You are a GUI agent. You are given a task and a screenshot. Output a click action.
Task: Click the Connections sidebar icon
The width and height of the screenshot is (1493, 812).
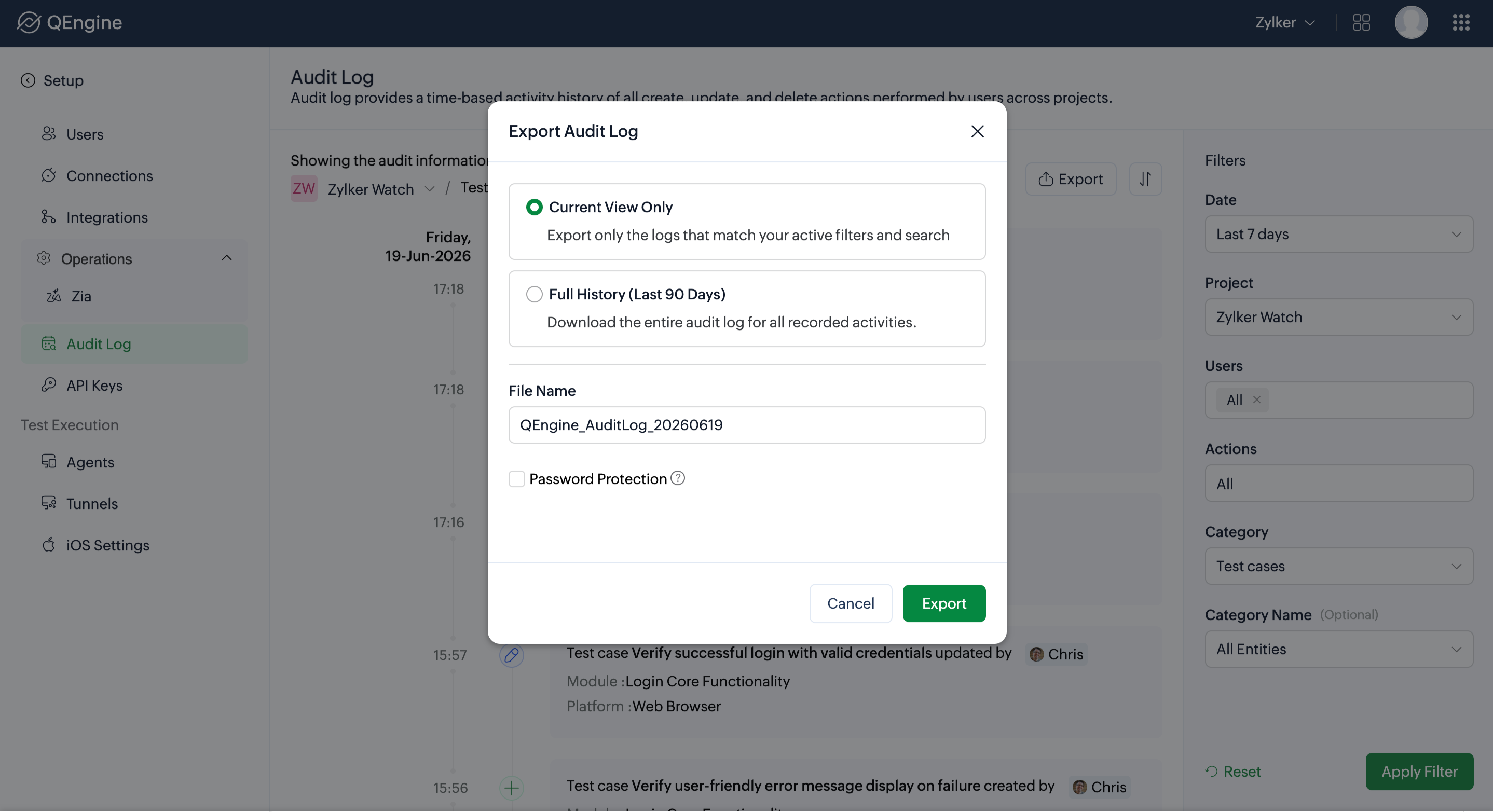(x=49, y=175)
